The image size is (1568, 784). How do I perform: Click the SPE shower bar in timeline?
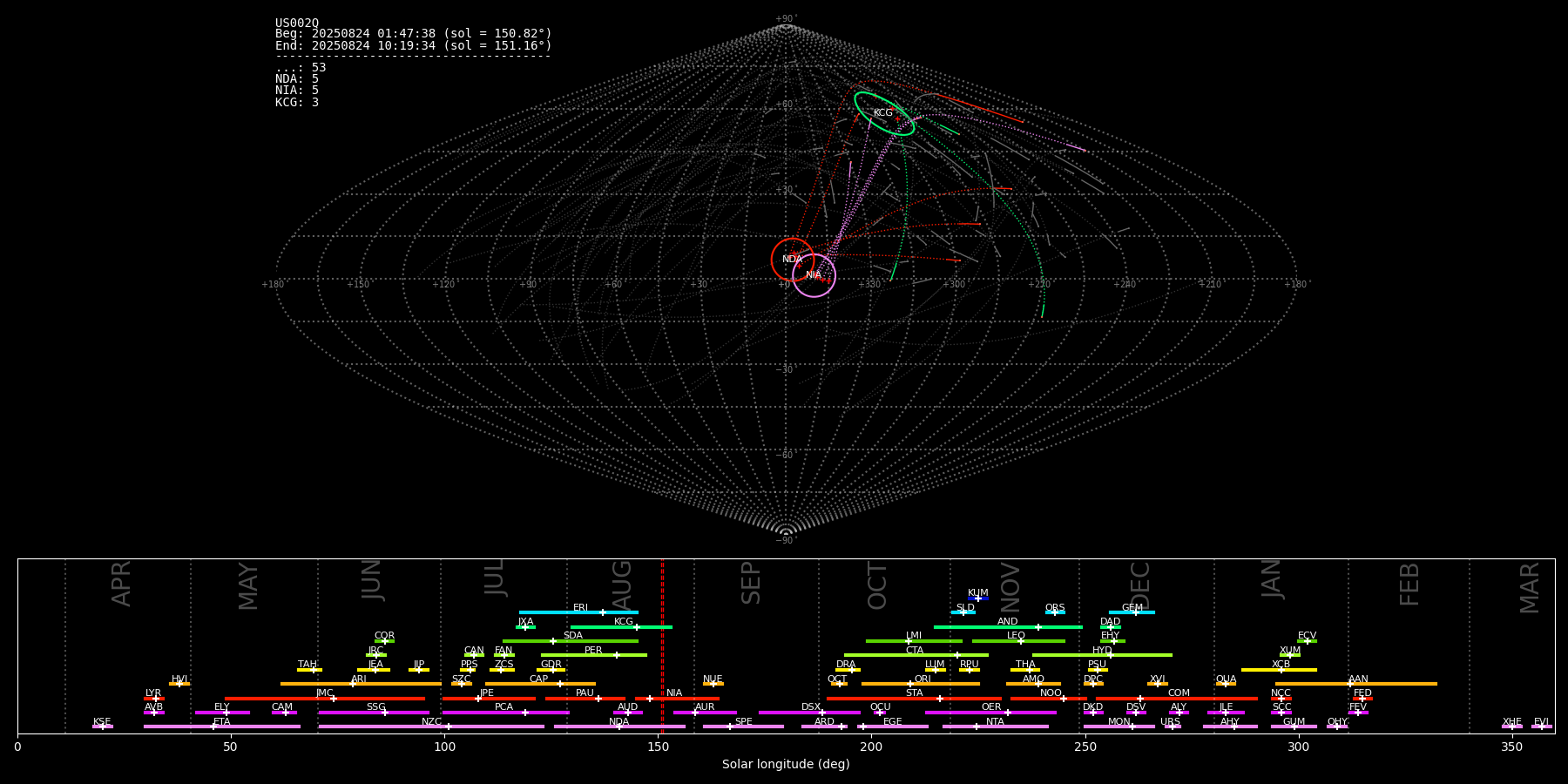tap(743, 727)
